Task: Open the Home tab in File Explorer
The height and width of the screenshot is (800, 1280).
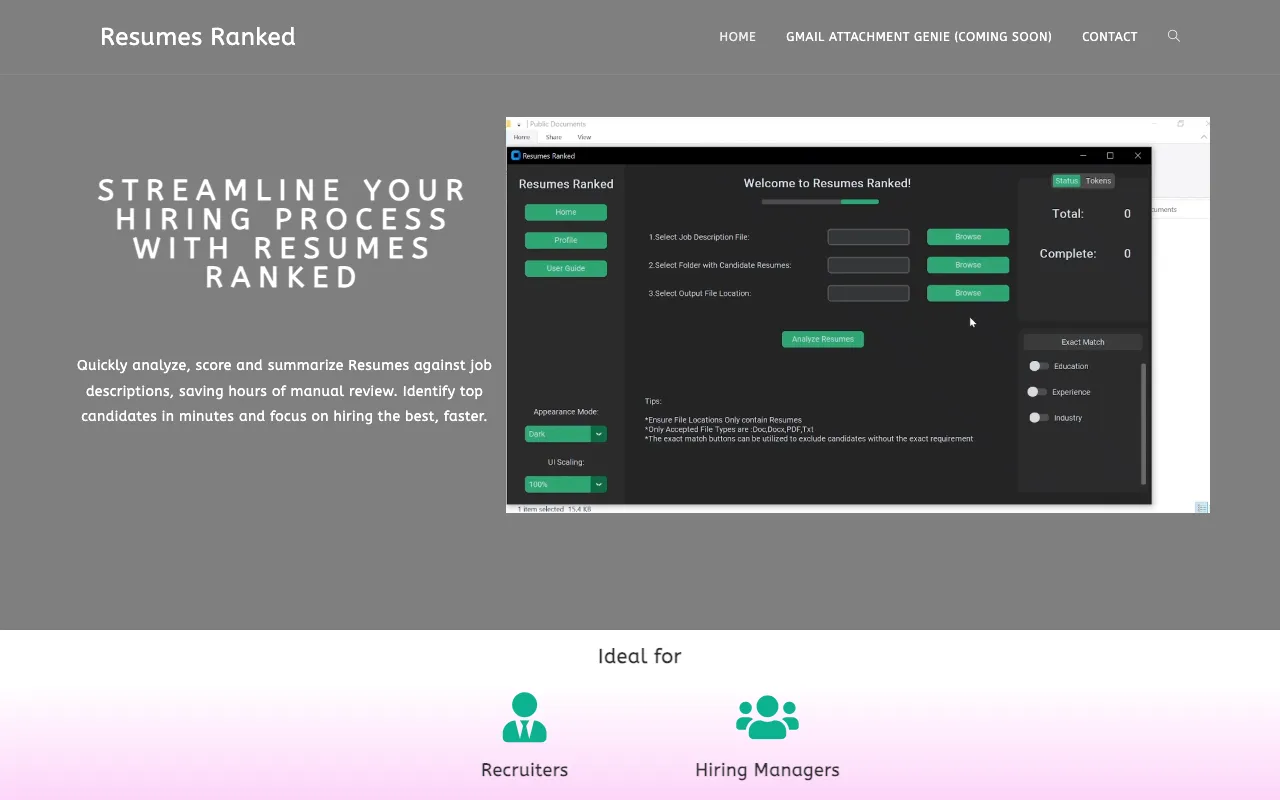Action: coord(522,137)
